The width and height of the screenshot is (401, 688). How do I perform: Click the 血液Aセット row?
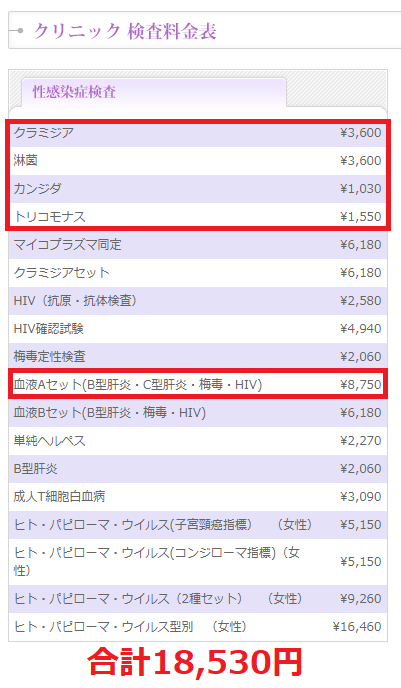point(198,385)
